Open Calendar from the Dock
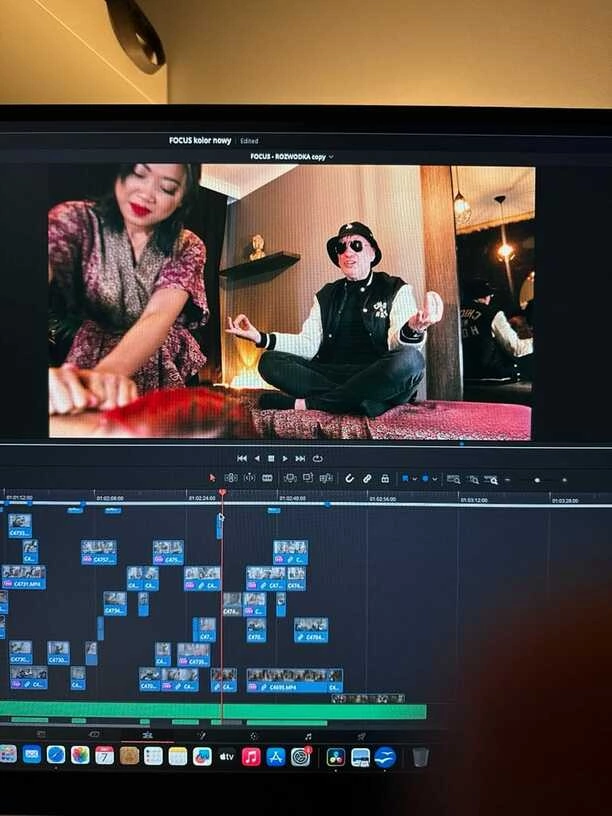612x816 pixels. coord(105,756)
